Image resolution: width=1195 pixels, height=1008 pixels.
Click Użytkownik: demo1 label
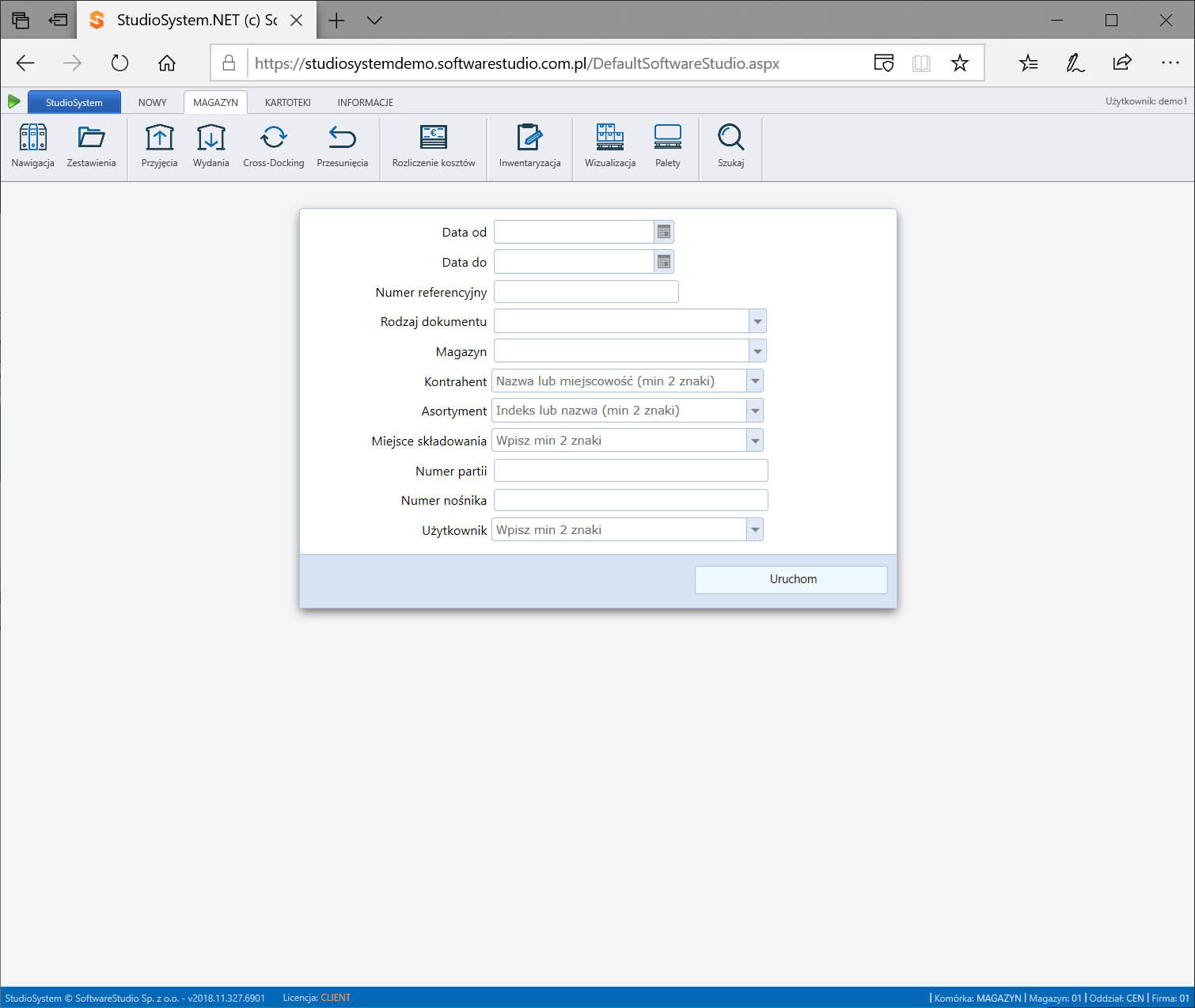(1146, 101)
